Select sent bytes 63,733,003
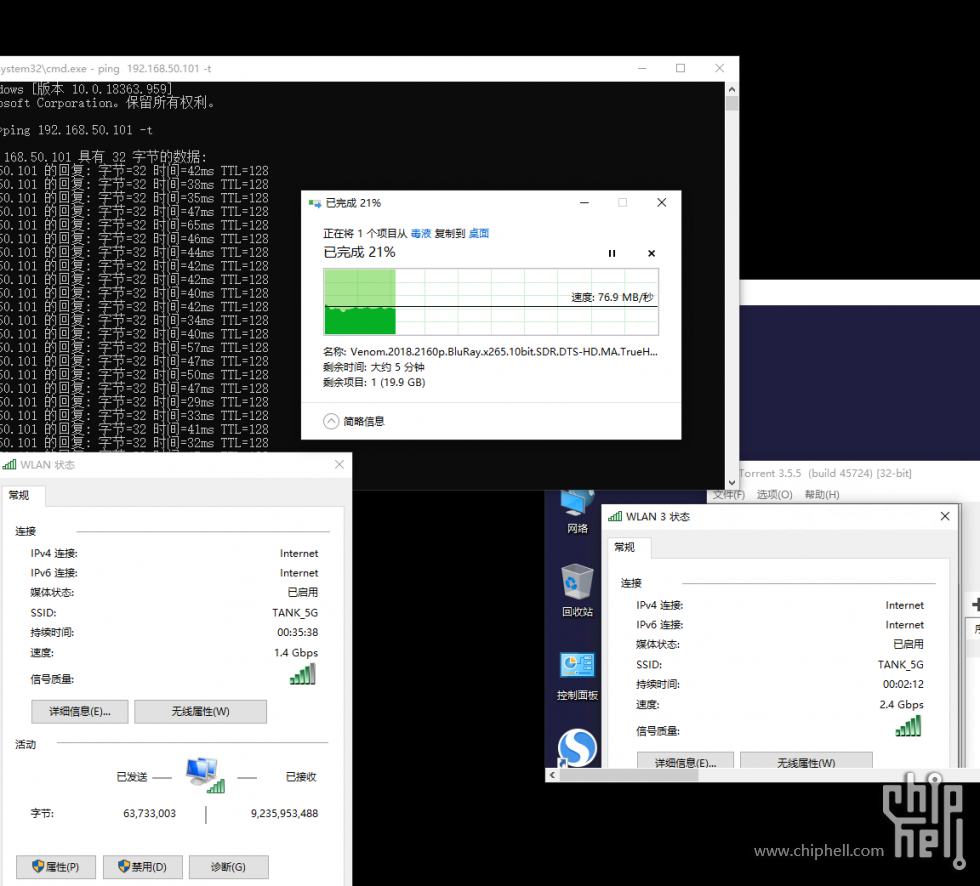980x886 pixels. (x=149, y=813)
